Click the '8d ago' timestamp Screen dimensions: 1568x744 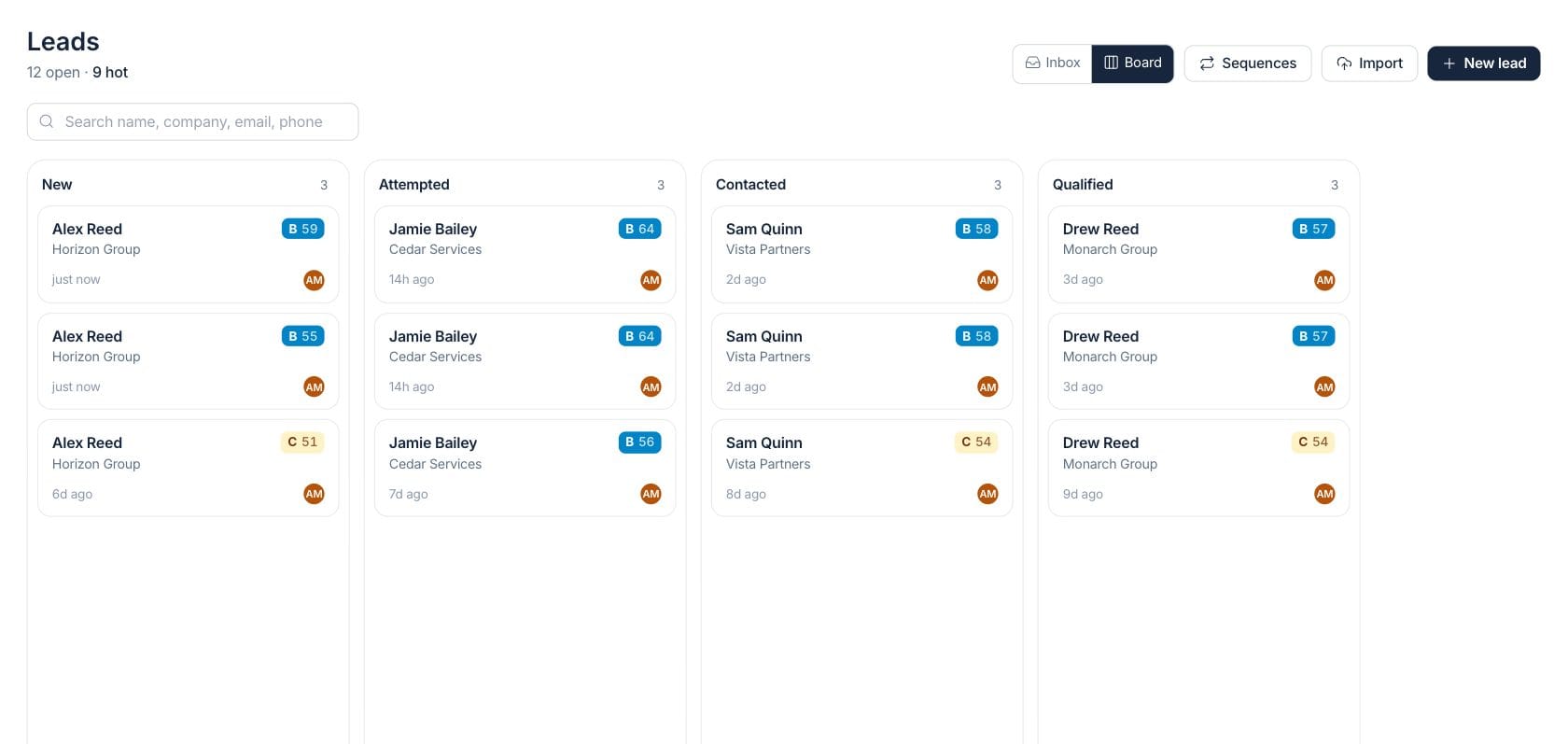pos(746,494)
